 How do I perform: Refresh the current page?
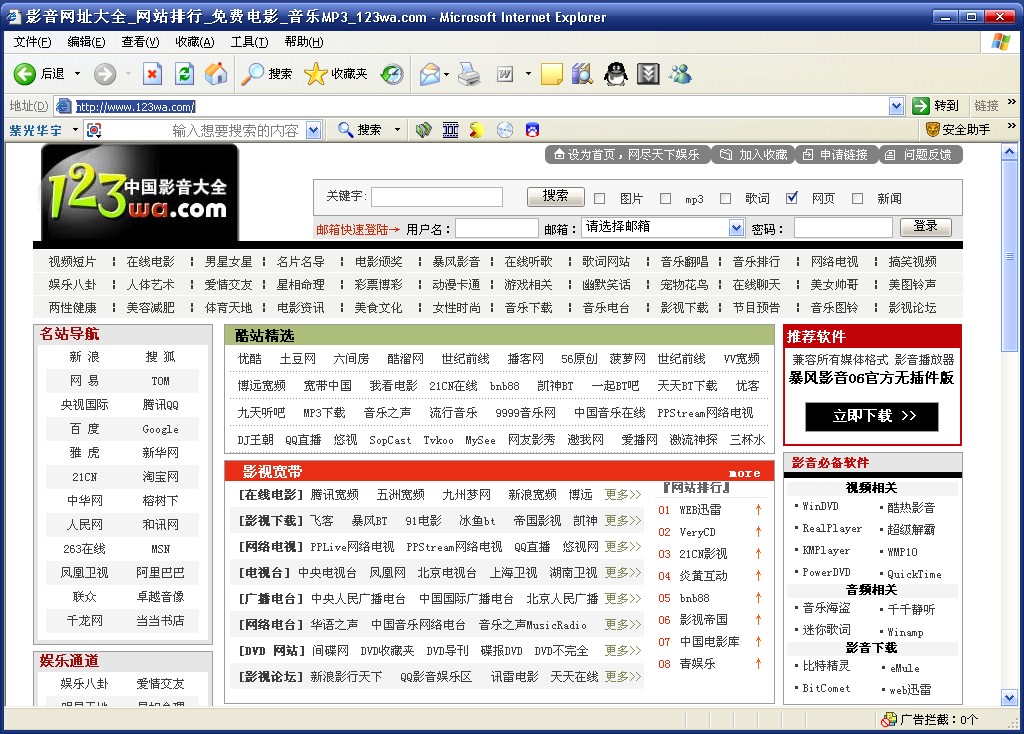[x=184, y=74]
